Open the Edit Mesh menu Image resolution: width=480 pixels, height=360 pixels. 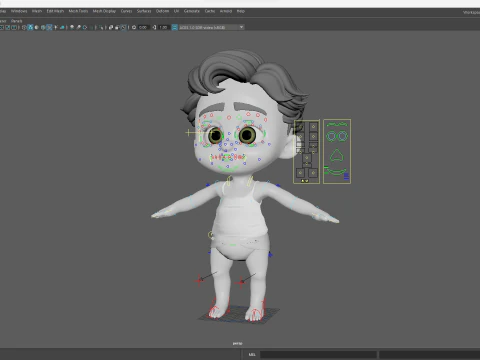(55, 11)
